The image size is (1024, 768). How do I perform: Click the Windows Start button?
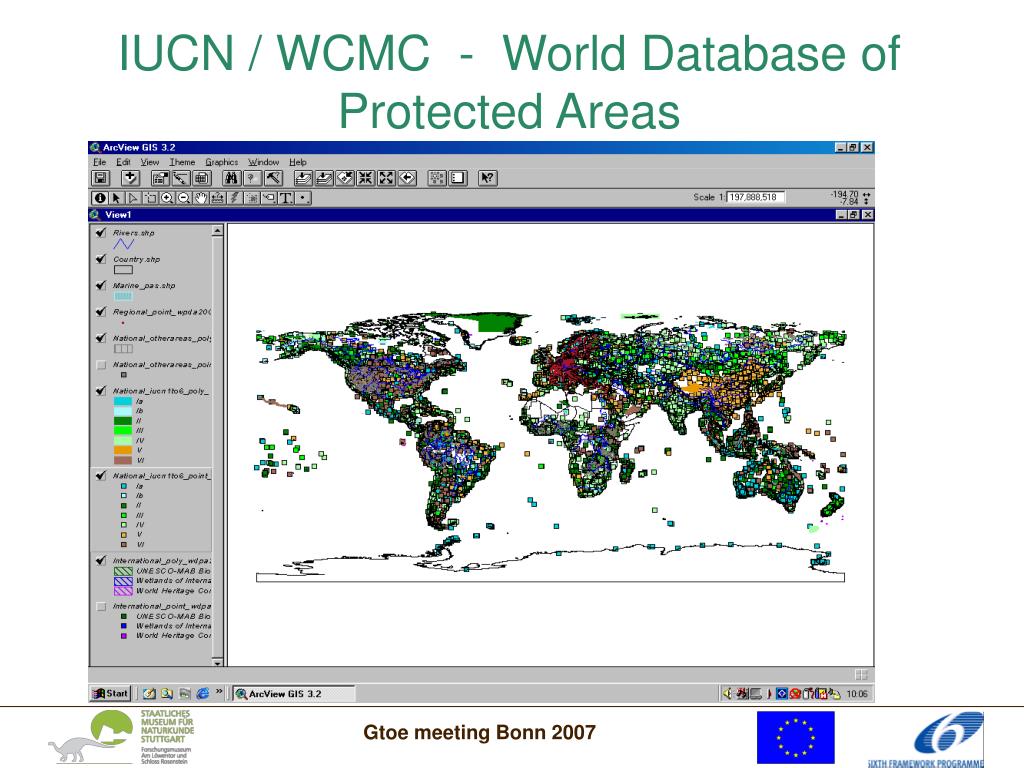point(111,693)
